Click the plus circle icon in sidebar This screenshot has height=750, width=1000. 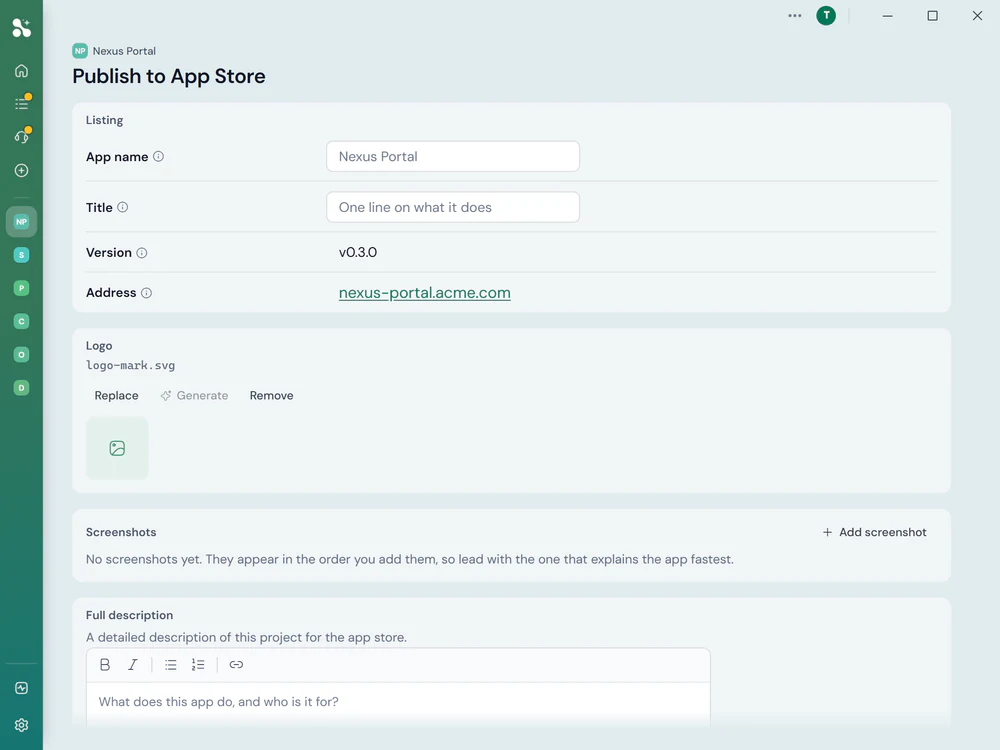[21, 170]
